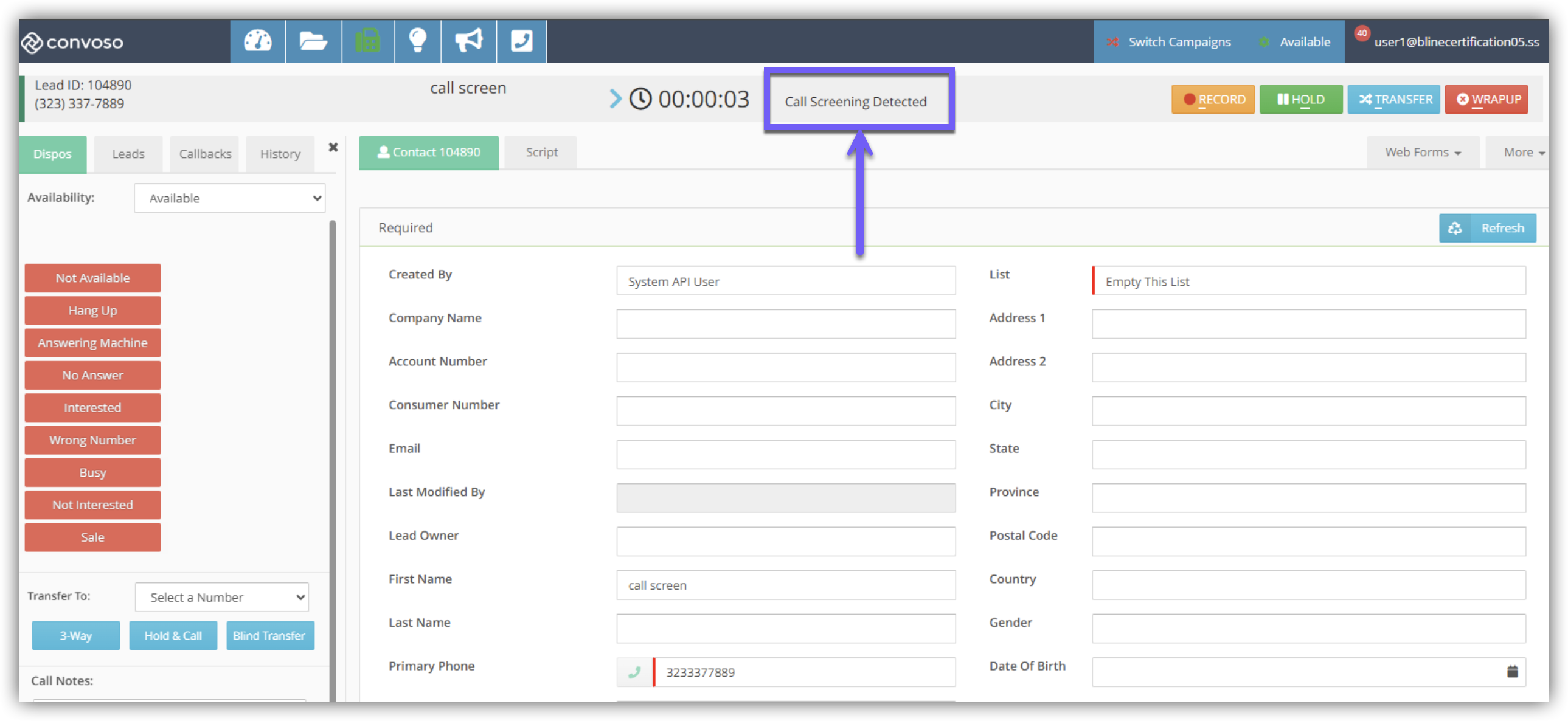
Task: Open the dashboard gauge icon
Action: pos(257,41)
